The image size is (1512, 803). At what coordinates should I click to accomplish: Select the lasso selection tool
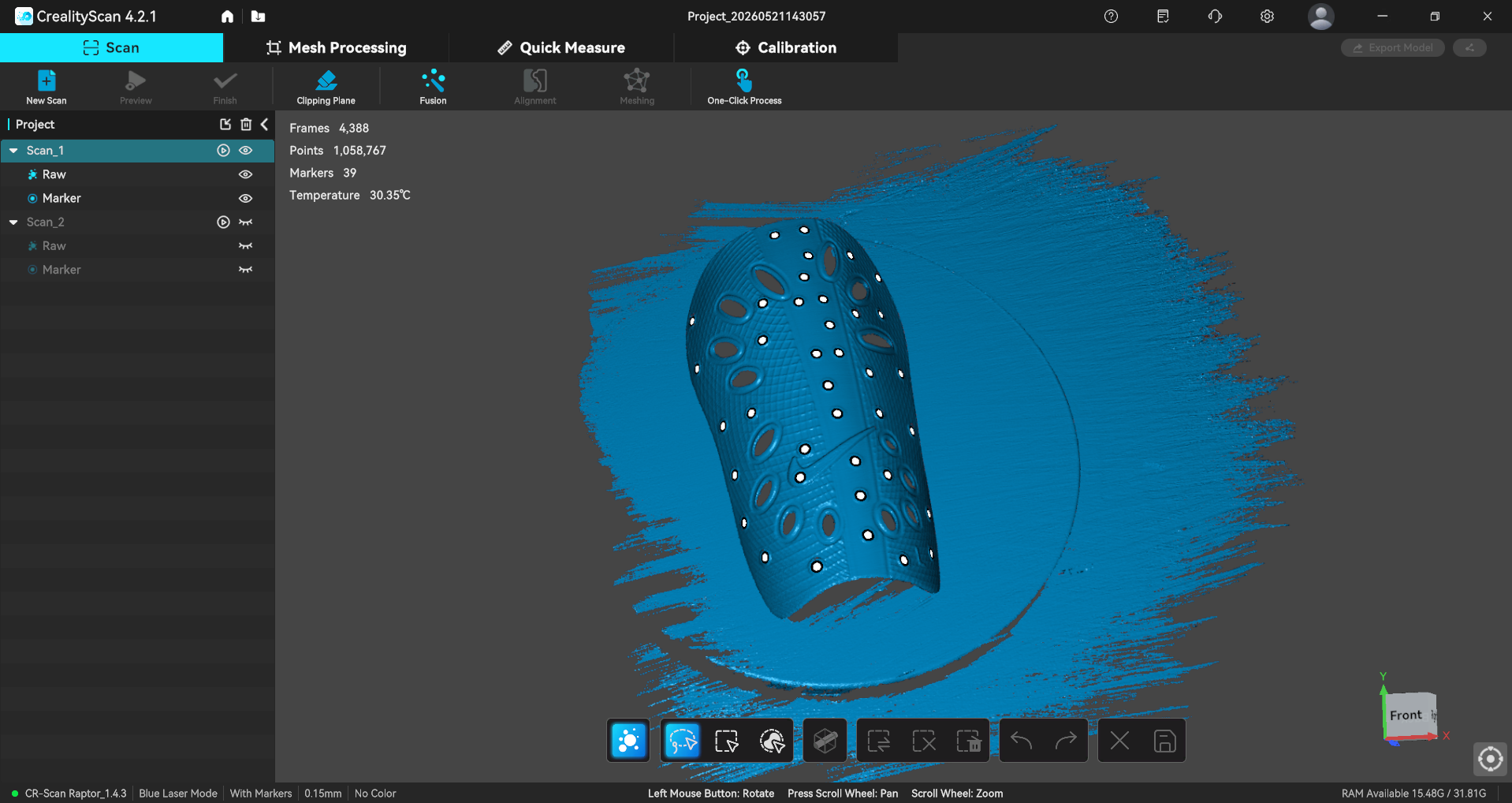pos(682,741)
